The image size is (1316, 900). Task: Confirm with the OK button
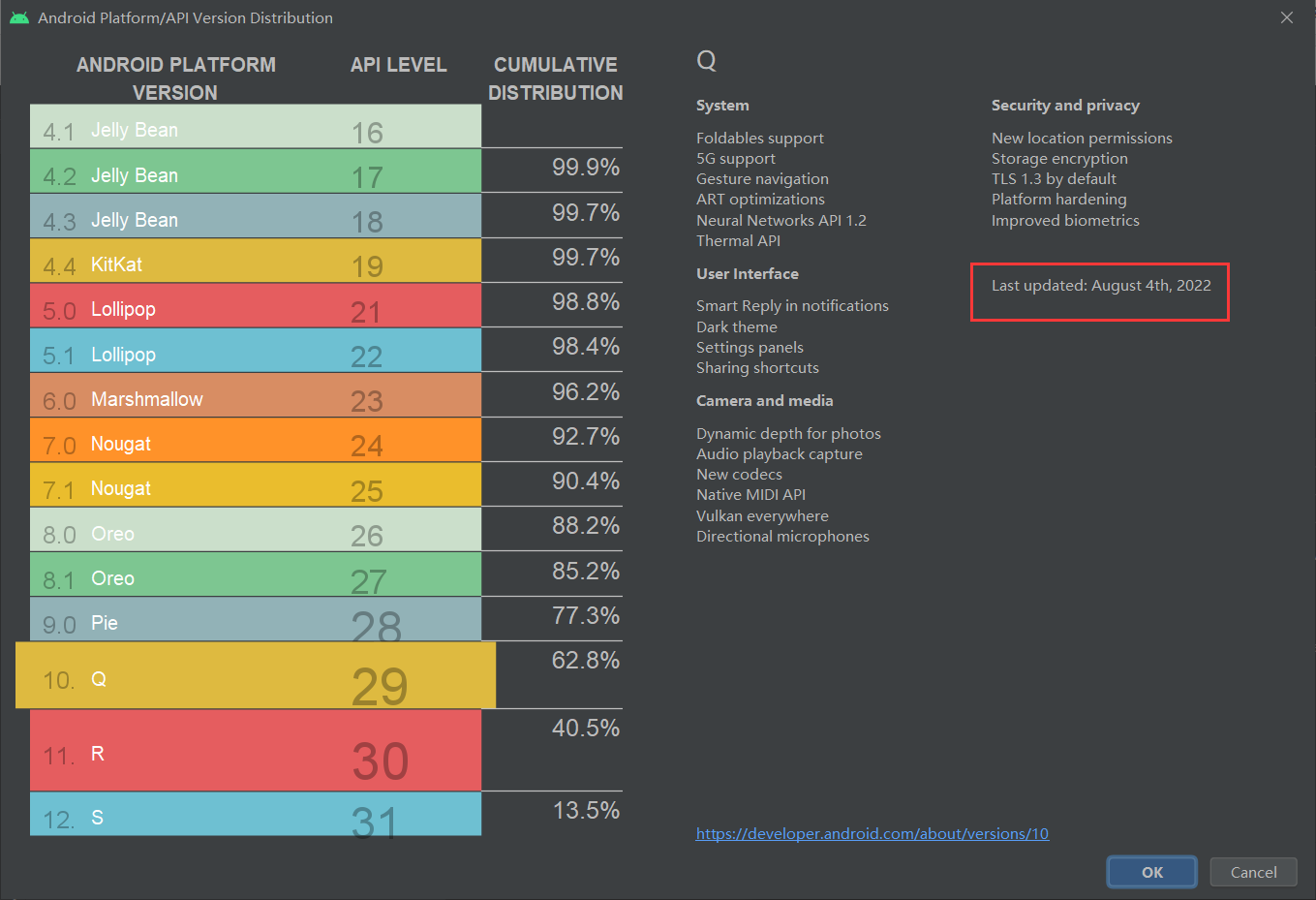(1152, 872)
